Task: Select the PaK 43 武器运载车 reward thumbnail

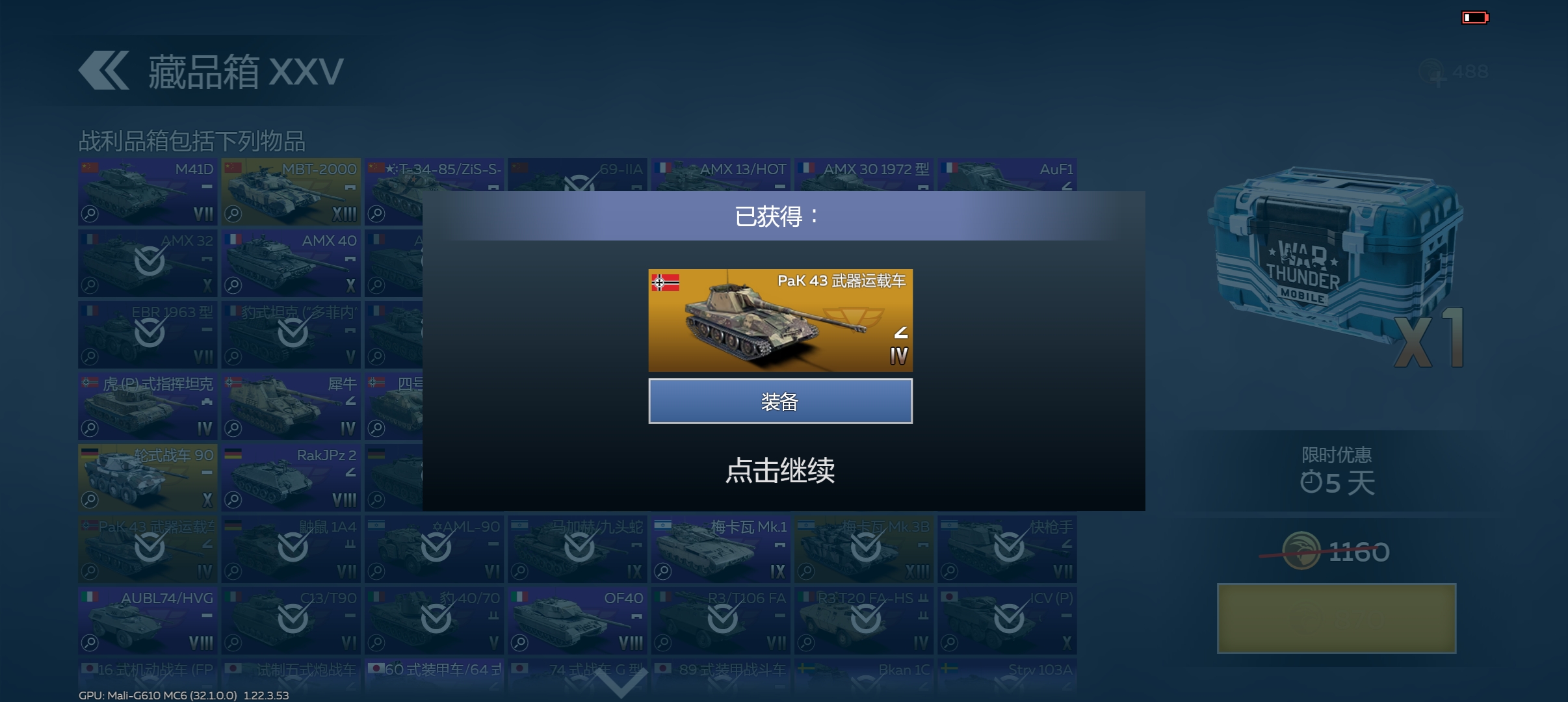Action: [780, 320]
